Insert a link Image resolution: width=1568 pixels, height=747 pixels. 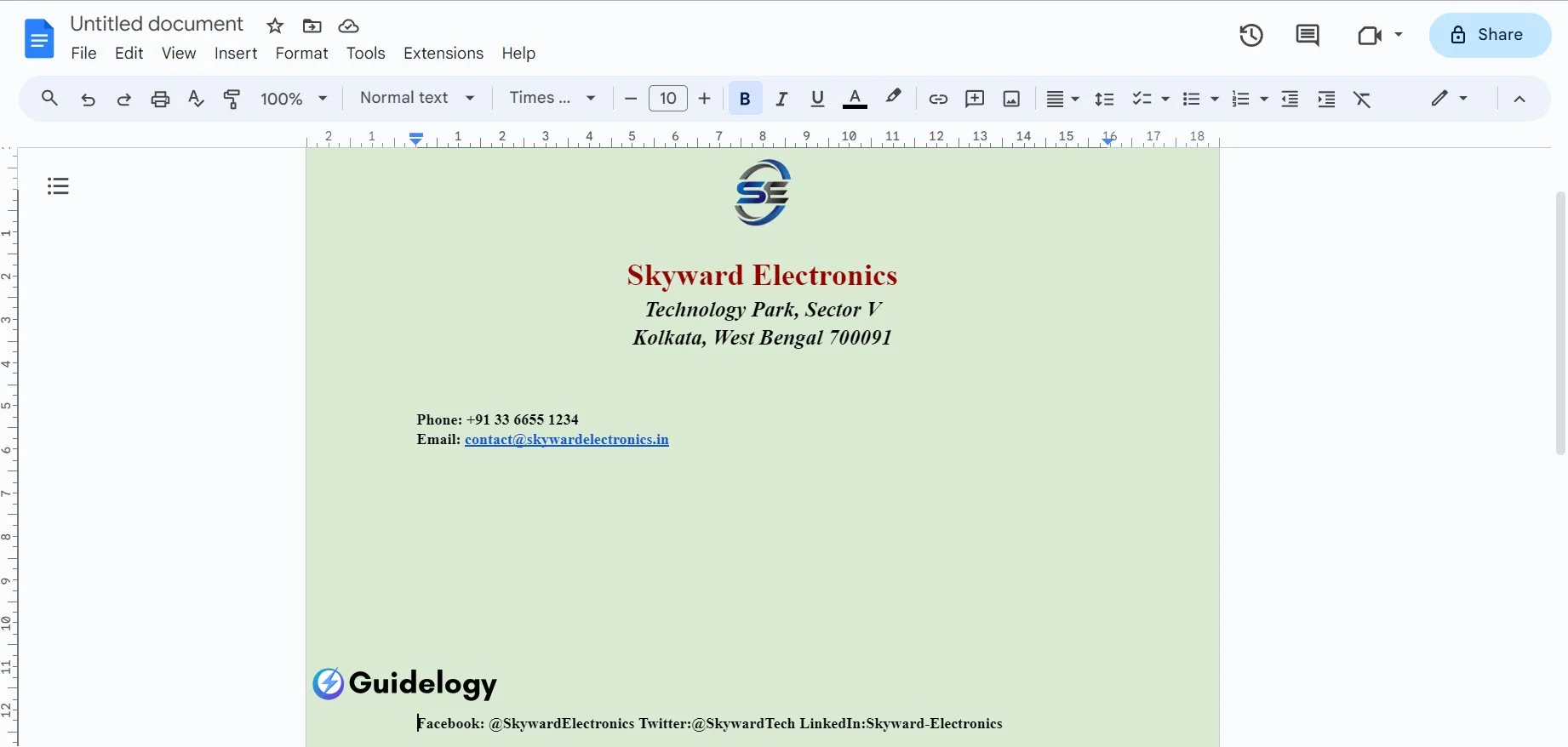938,99
